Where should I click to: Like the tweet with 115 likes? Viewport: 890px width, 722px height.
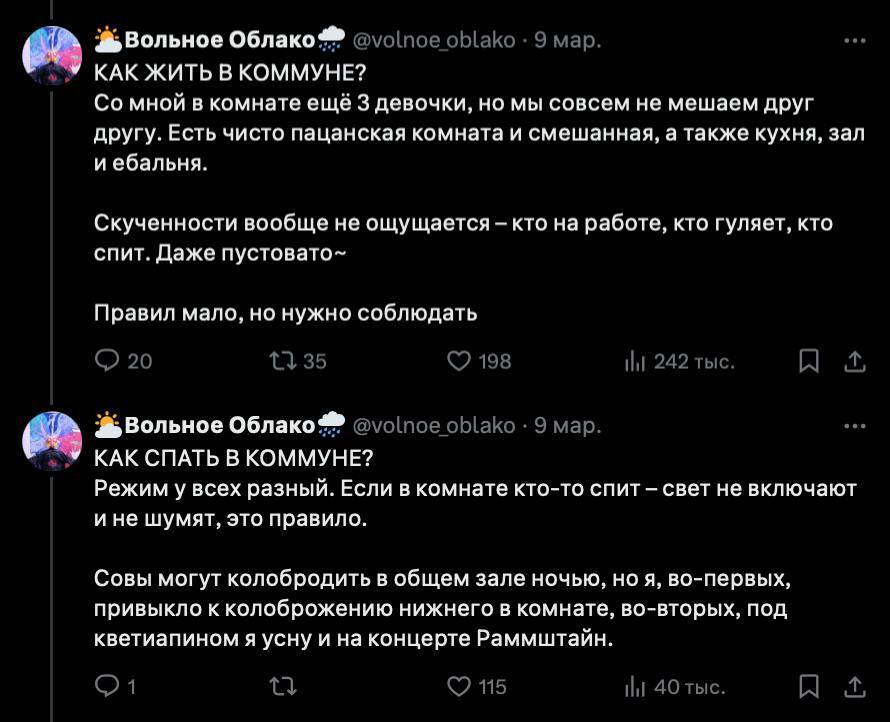point(459,686)
